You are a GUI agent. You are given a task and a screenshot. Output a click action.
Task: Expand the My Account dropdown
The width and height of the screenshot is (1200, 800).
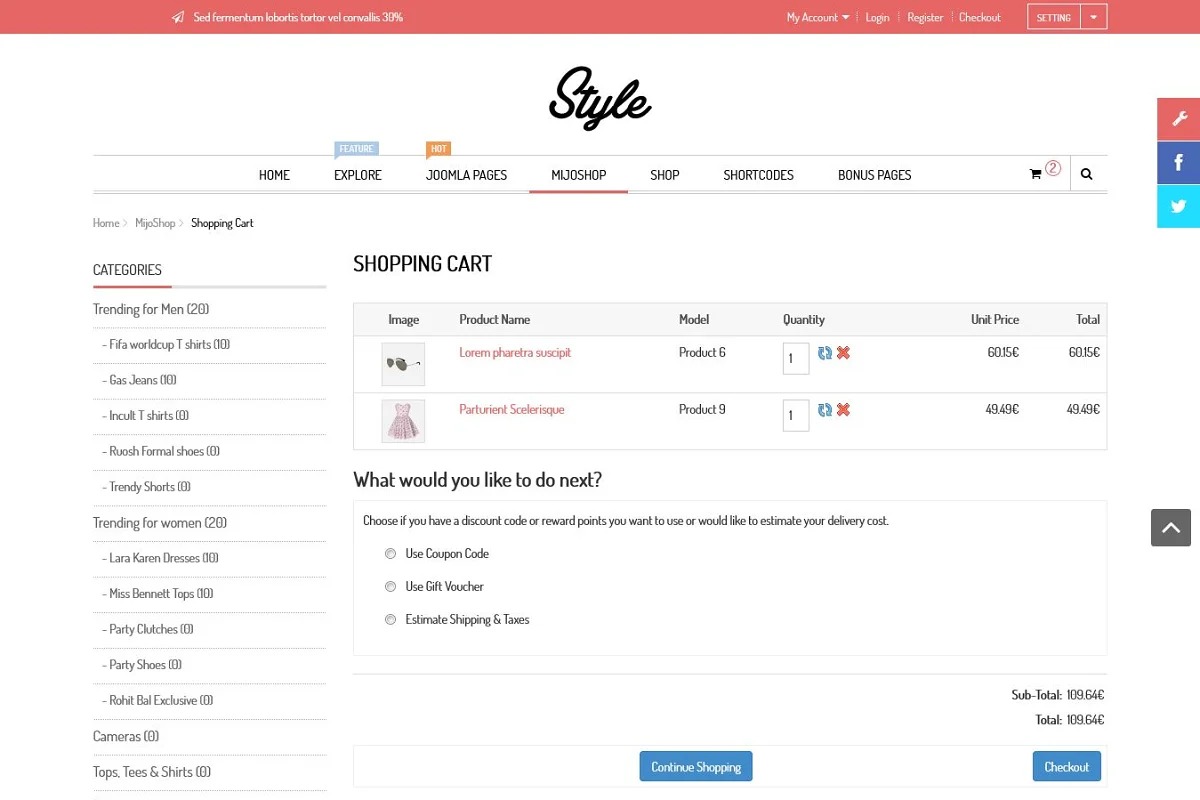pyautogui.click(x=817, y=17)
